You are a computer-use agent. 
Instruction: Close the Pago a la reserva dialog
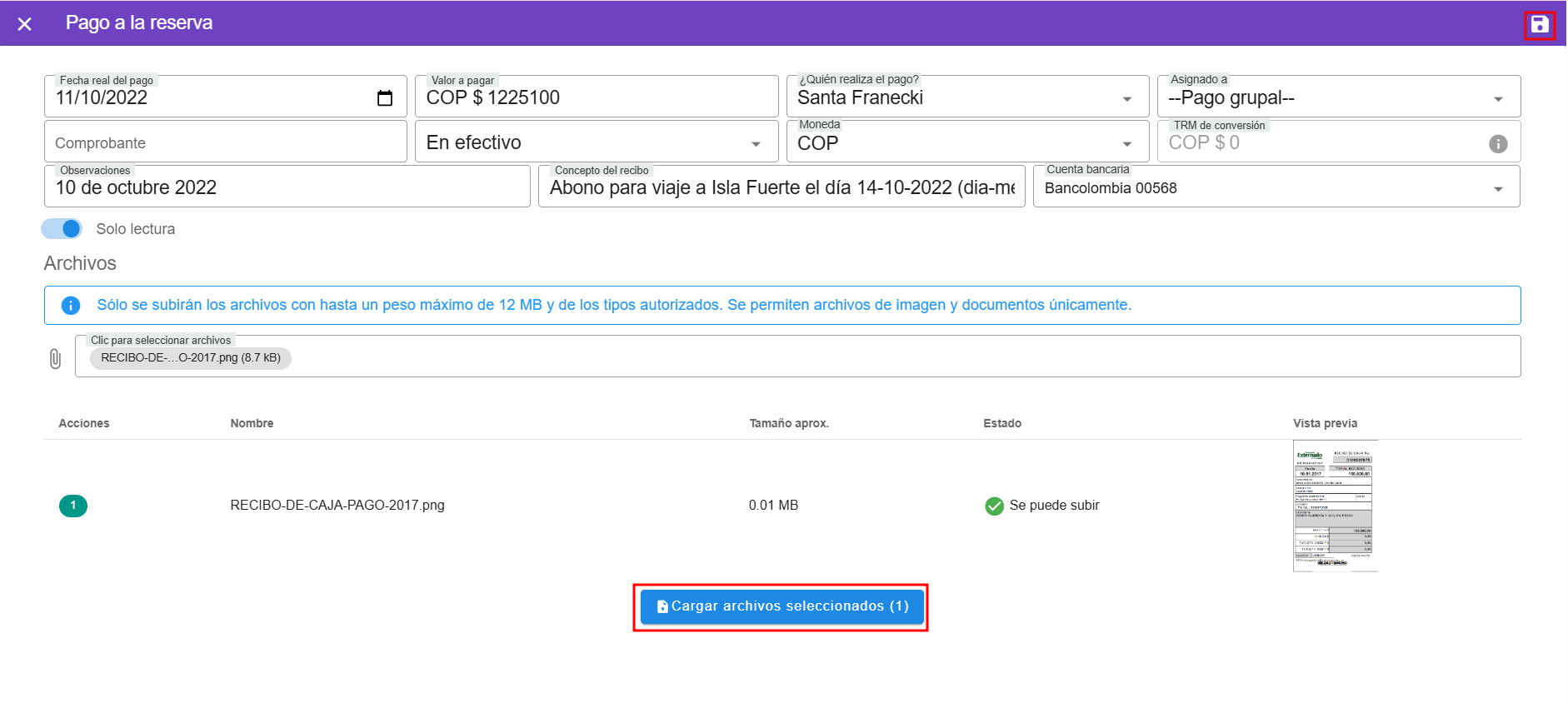click(x=25, y=24)
